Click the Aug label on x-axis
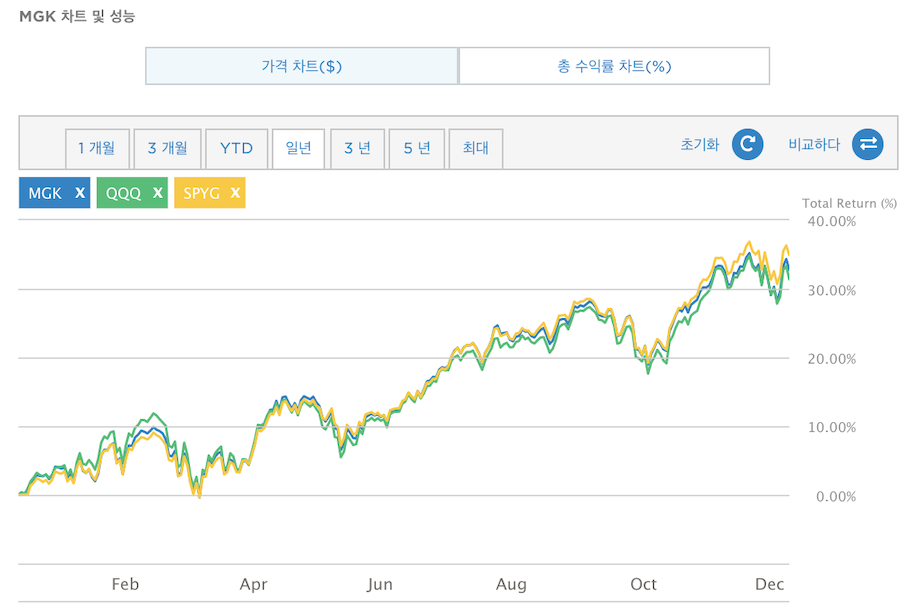Viewport: 907px width, 604px height. point(511,584)
